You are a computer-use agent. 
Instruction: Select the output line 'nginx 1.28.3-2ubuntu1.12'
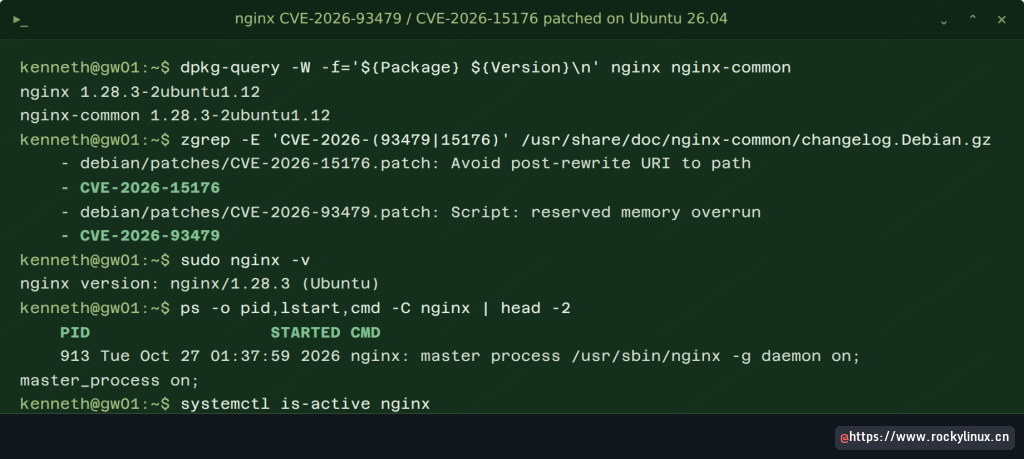pos(140,92)
